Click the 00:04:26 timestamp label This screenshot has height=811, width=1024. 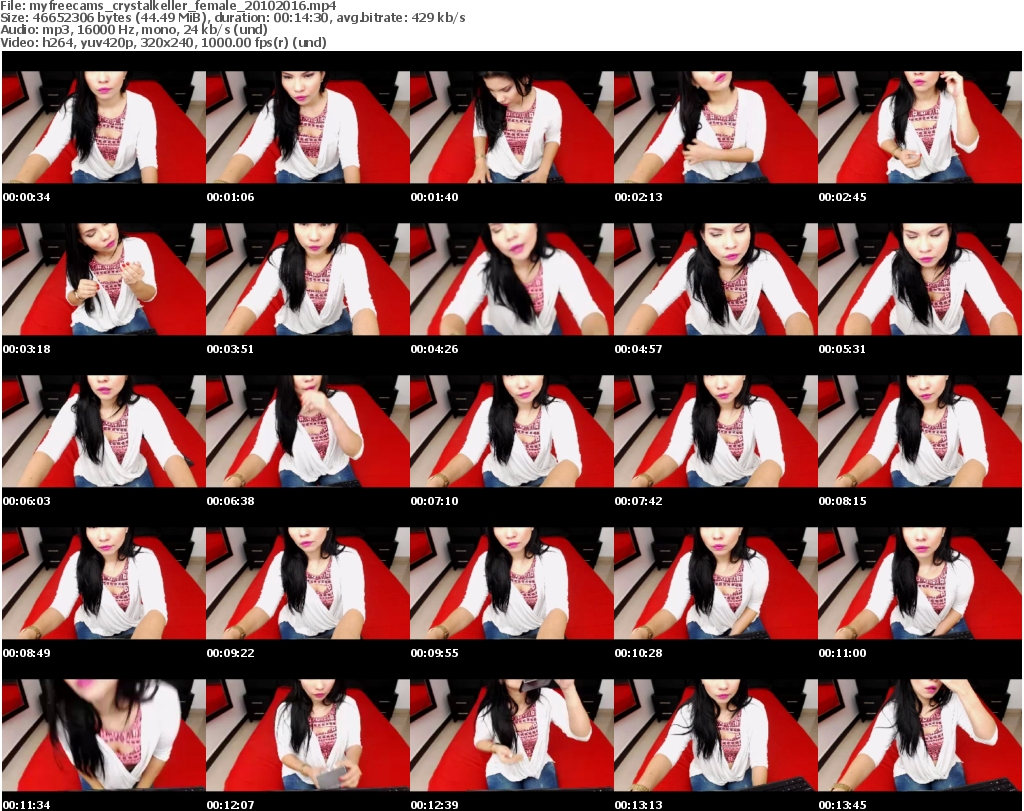[434, 349]
